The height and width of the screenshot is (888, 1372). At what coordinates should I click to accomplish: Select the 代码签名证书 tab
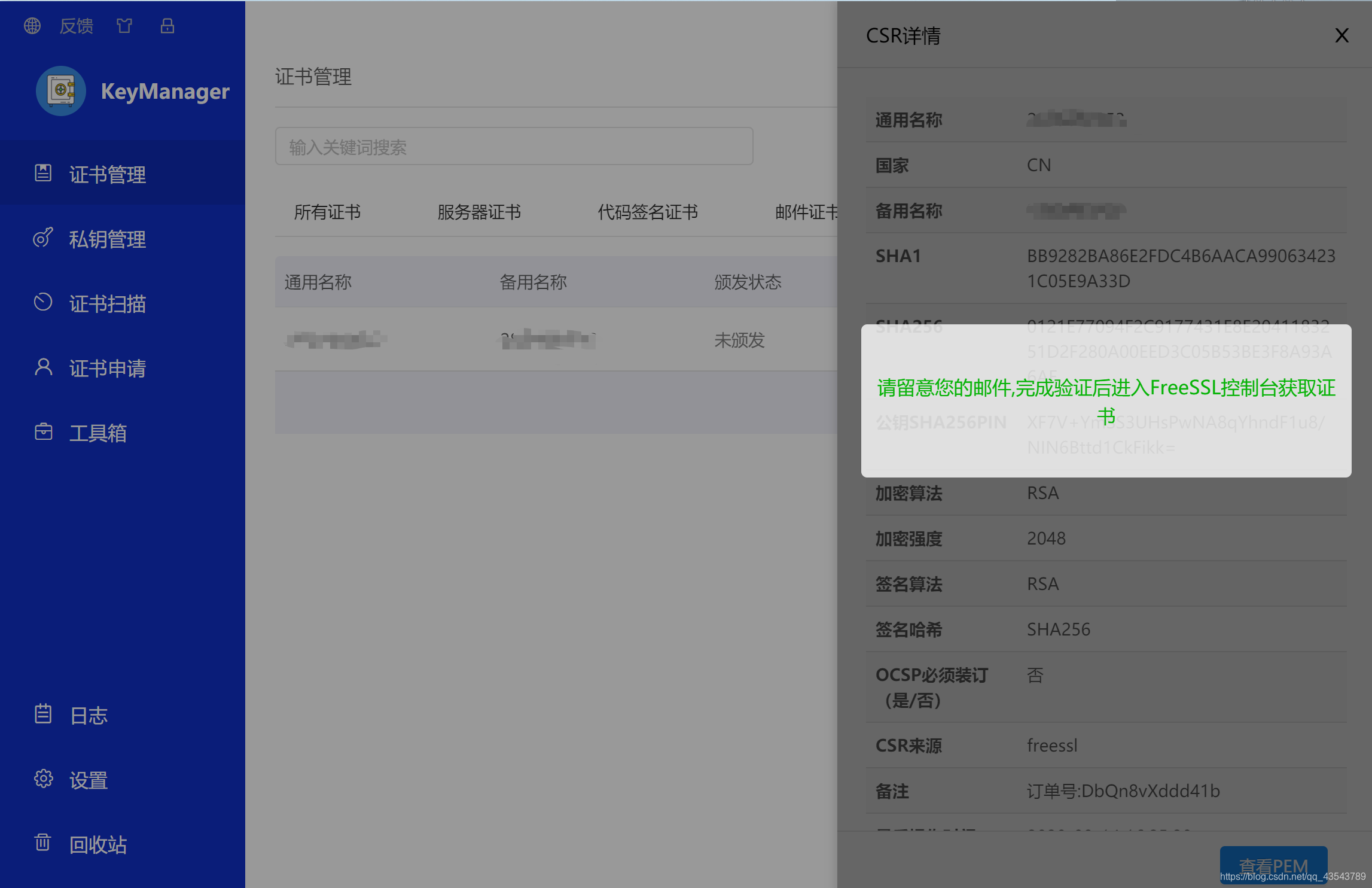pyautogui.click(x=648, y=212)
